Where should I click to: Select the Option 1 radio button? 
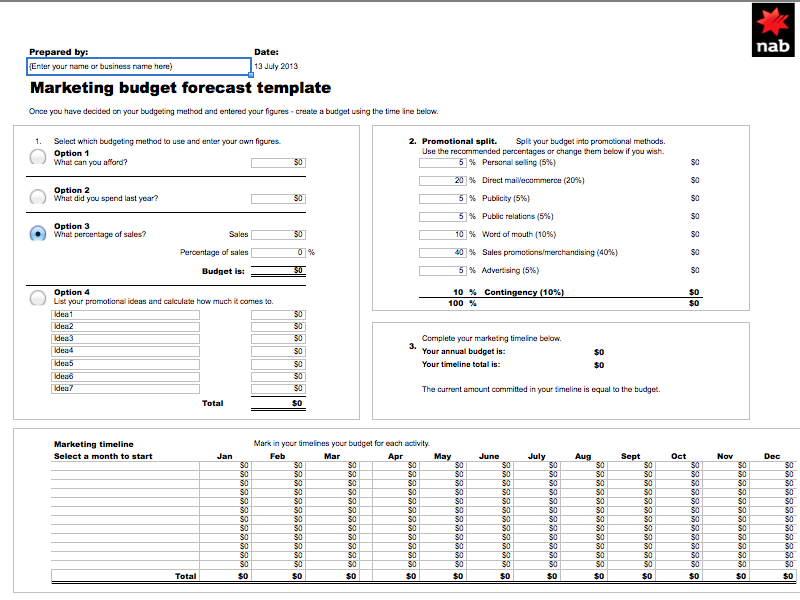[38, 157]
